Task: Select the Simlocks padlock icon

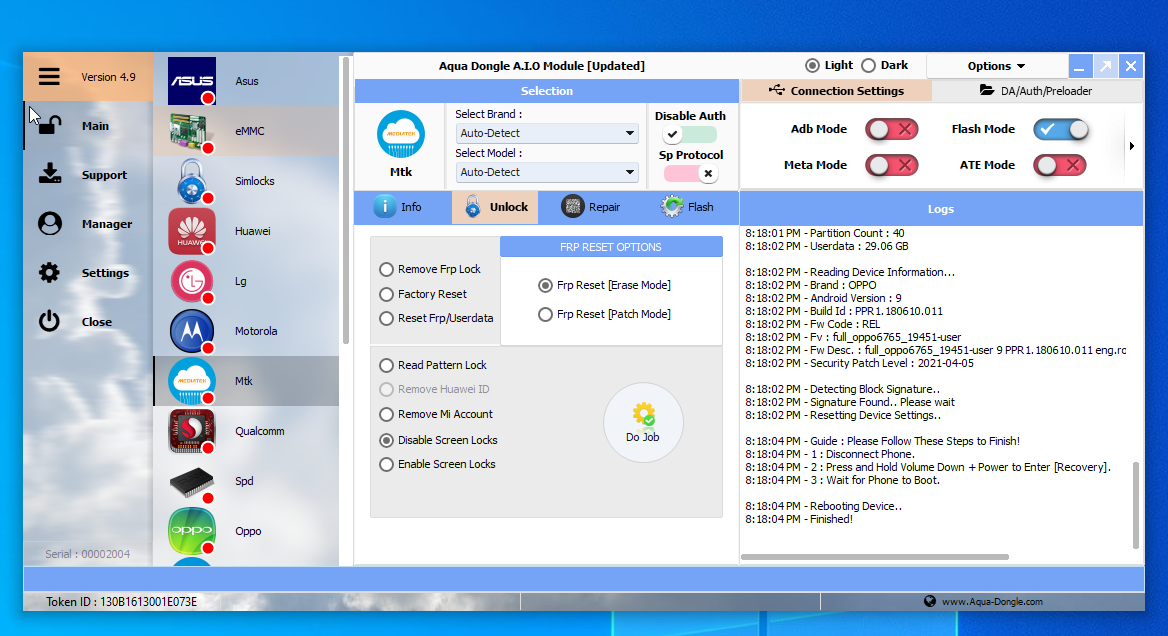Action: tap(191, 180)
